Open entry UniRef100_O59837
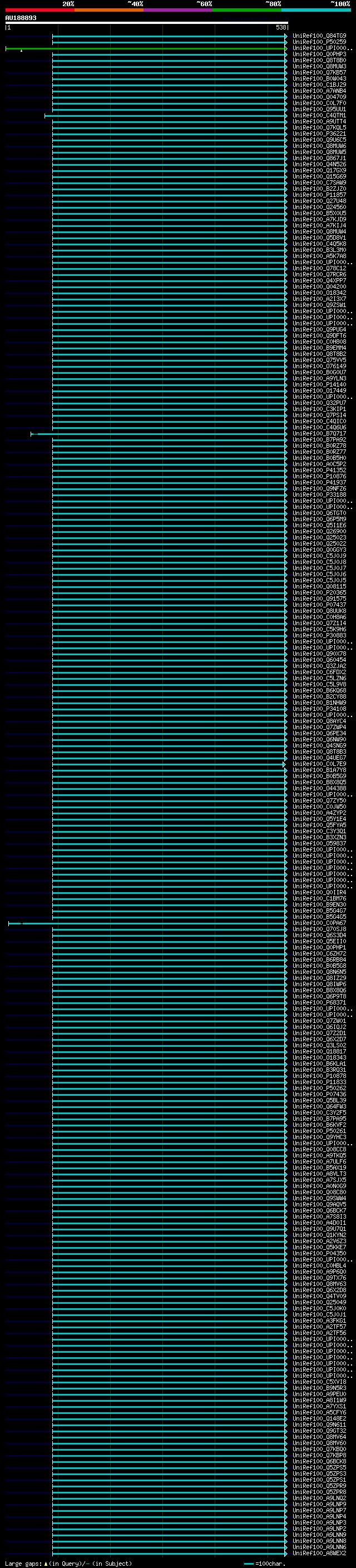Image resolution: width=356 pixels, height=1568 pixels. 319,844
